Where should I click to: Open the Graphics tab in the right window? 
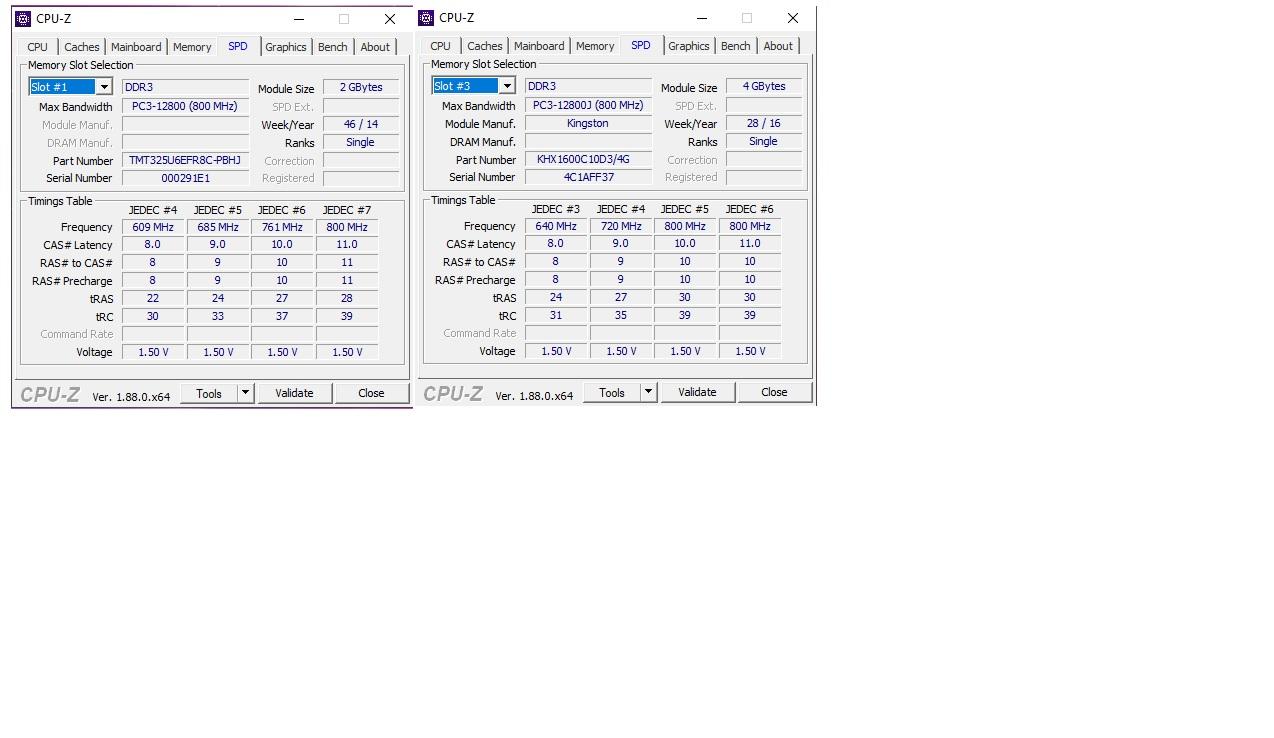(689, 46)
